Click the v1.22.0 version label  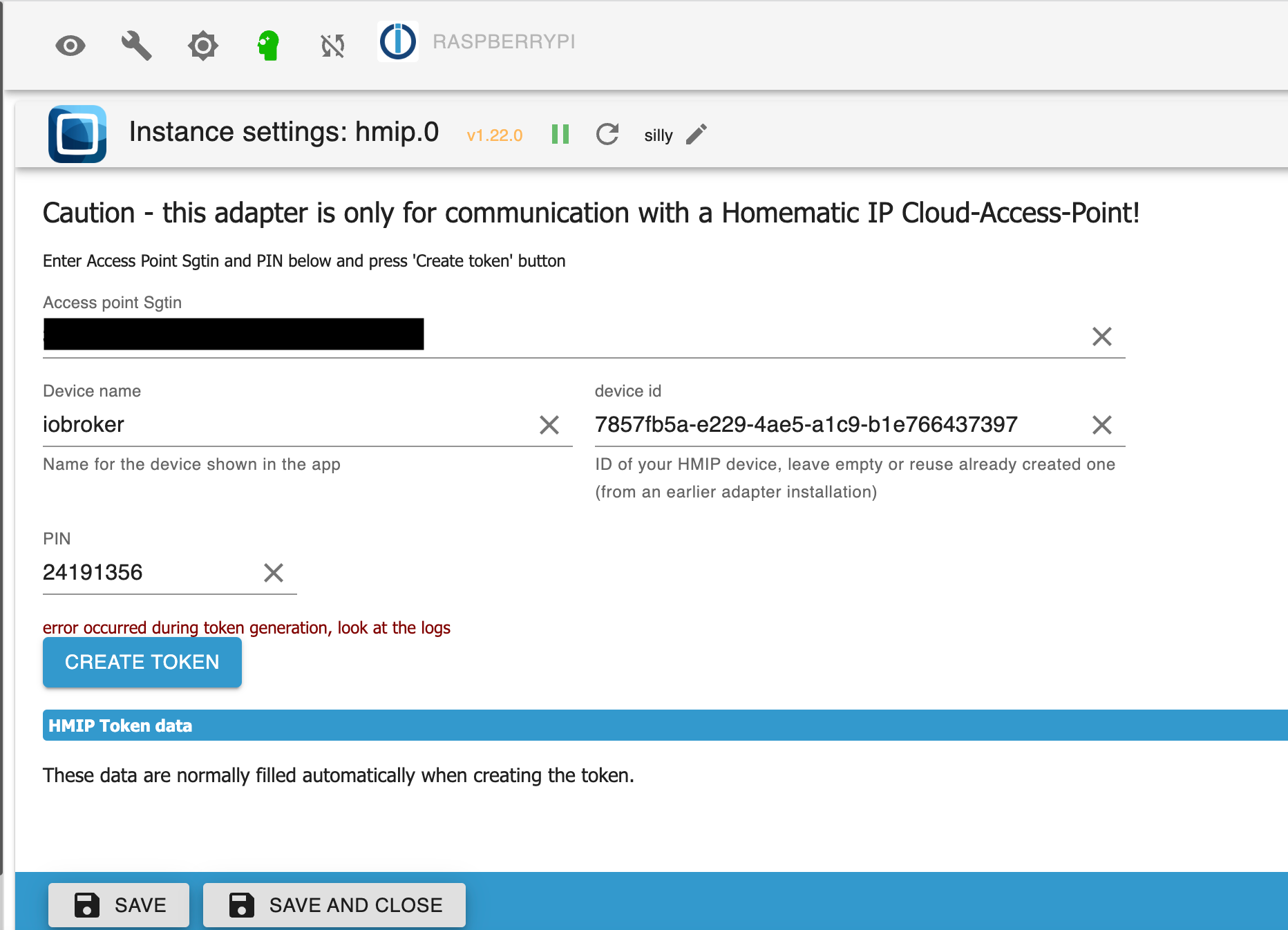tap(495, 135)
